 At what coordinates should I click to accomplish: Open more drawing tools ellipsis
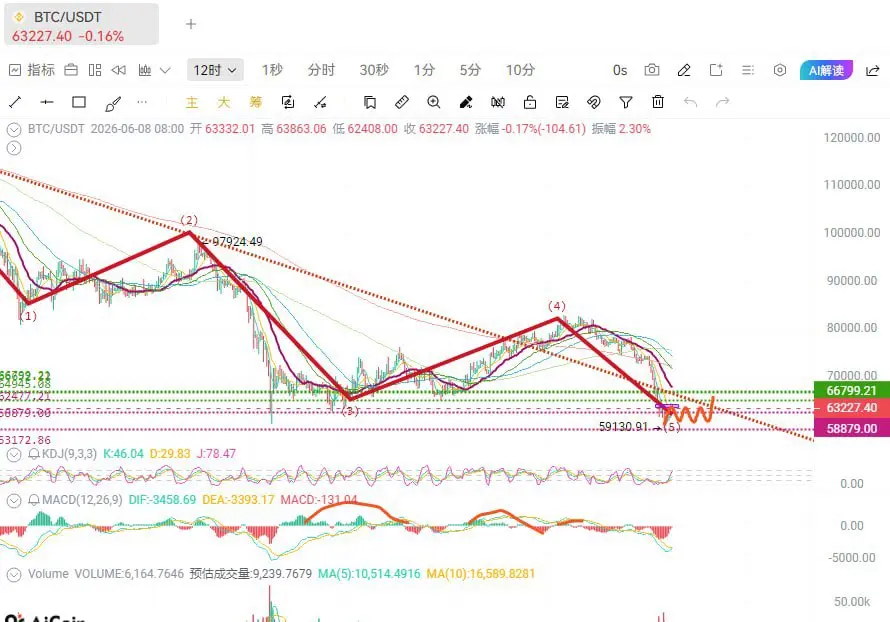[x=142, y=102]
